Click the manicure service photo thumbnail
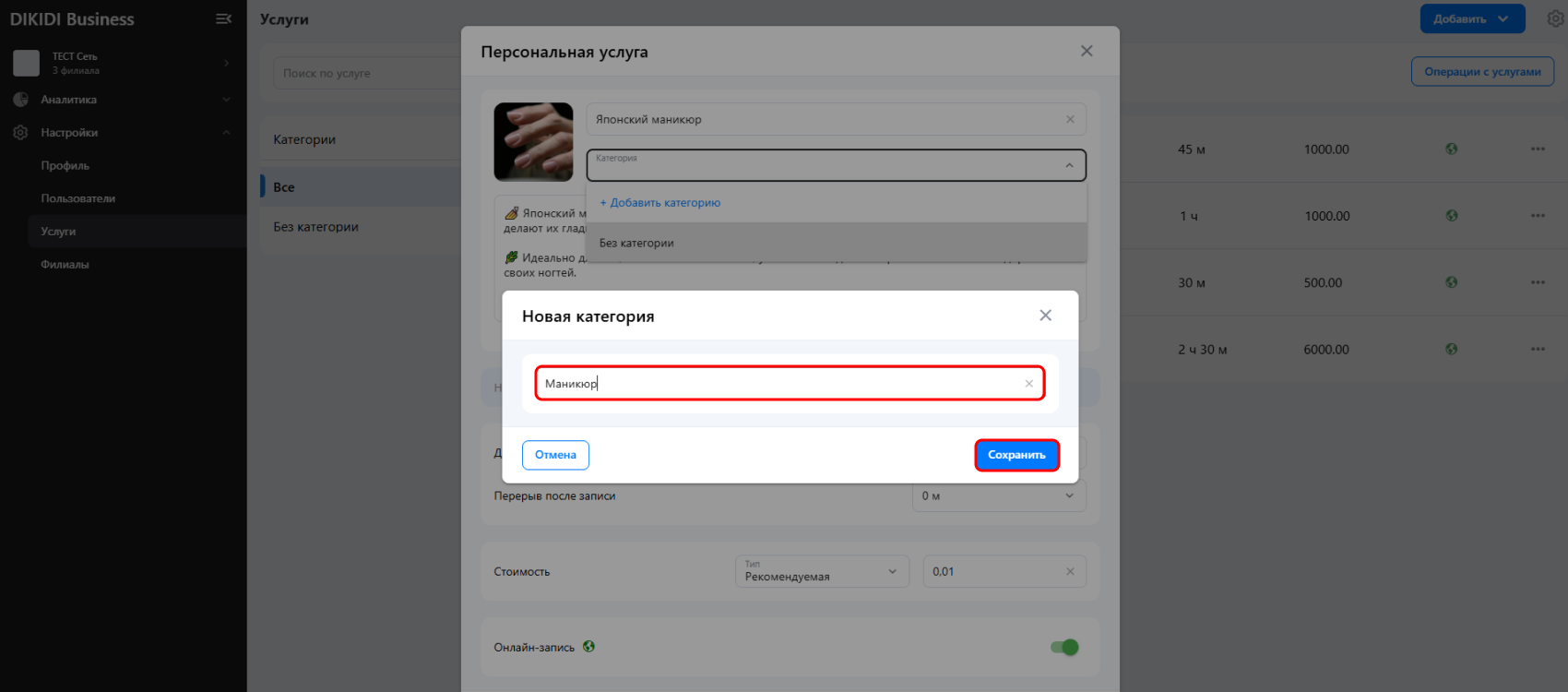Viewport: 1568px width, 692px height. (x=533, y=142)
